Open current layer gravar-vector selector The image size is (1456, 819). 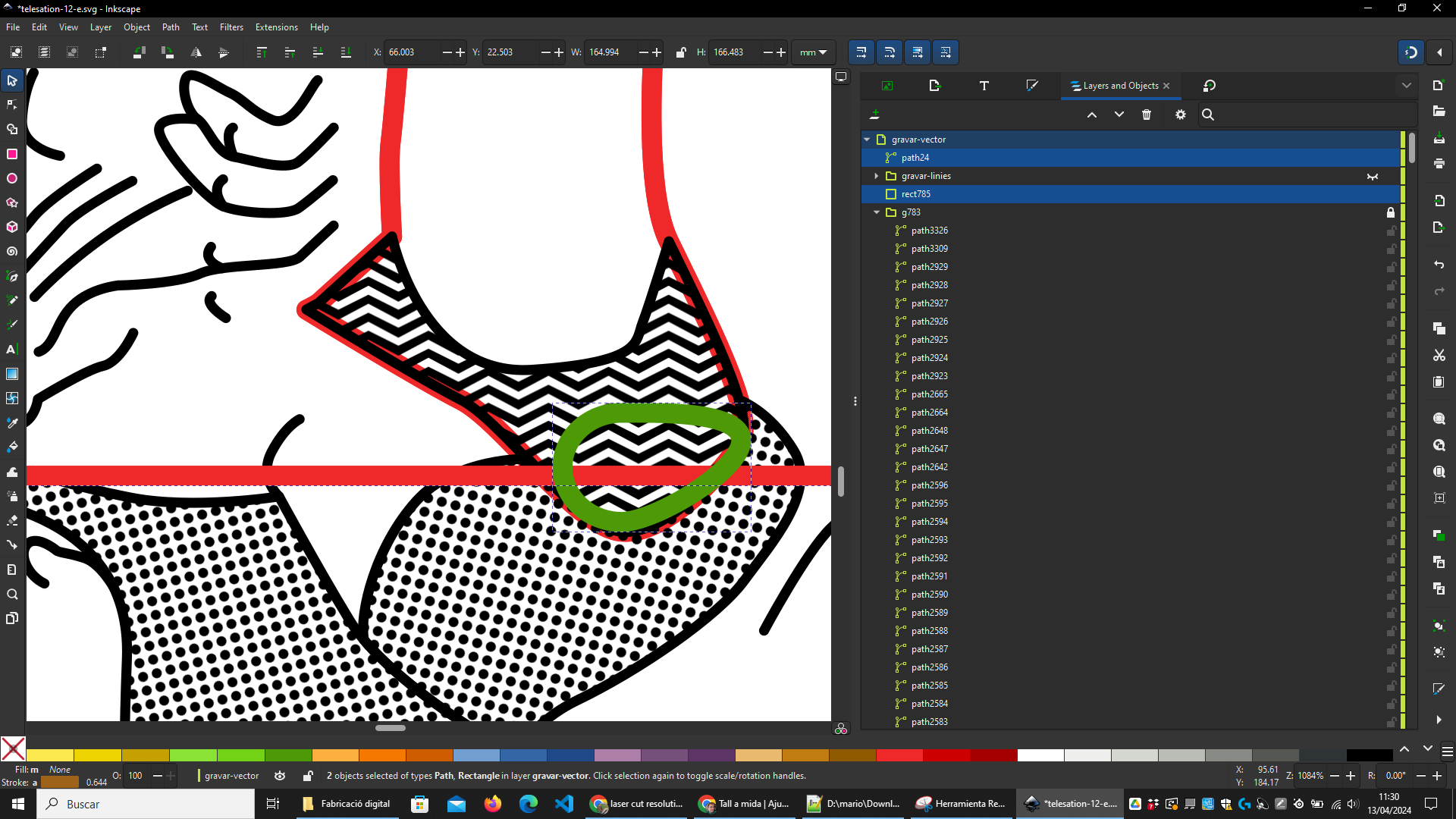point(230,776)
